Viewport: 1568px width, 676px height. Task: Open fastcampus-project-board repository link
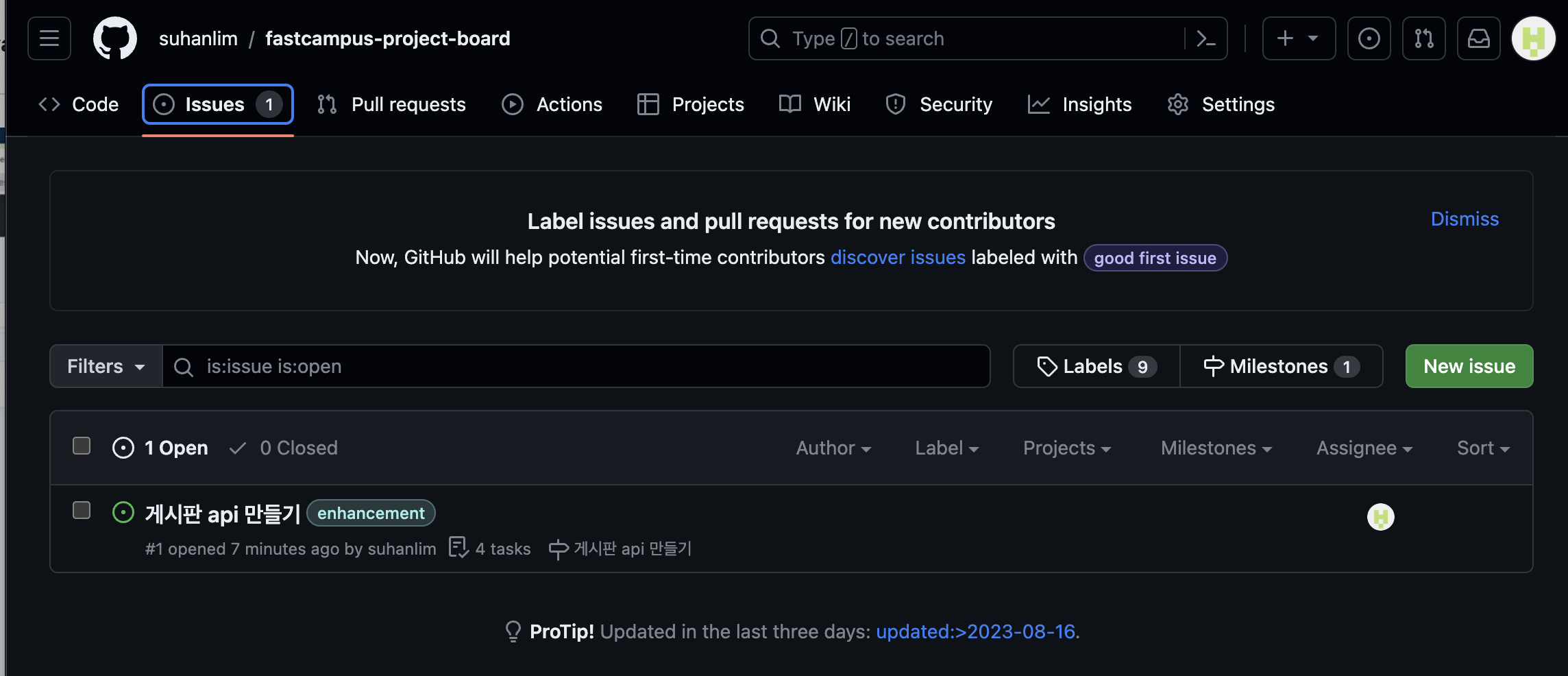387,38
